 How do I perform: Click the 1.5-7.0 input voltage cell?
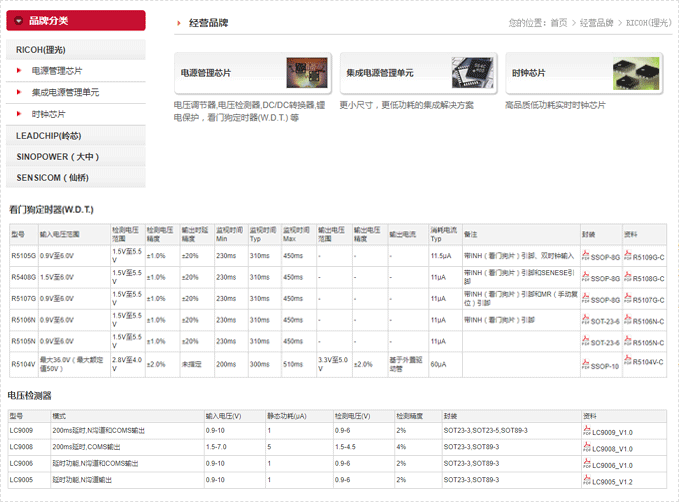point(234,447)
